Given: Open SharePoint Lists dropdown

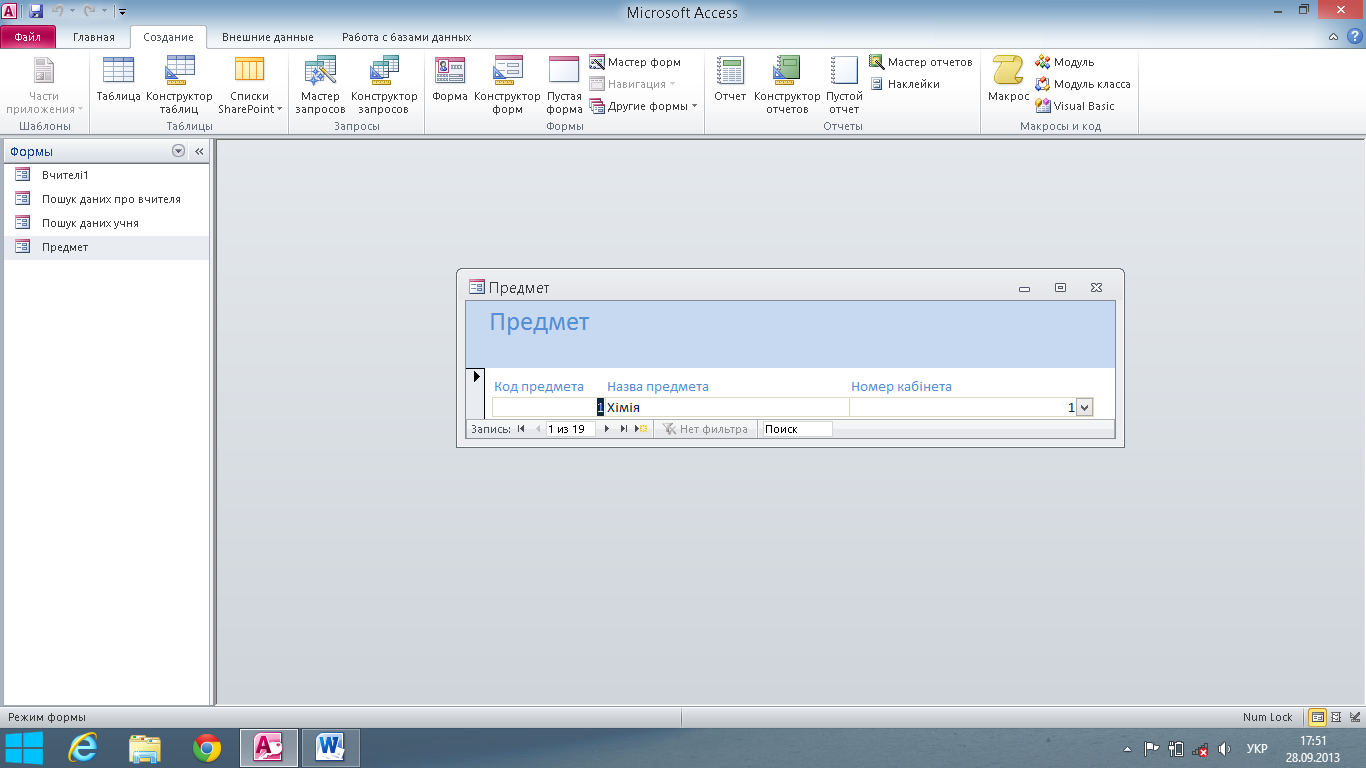Looking at the screenshot, I should pos(250,85).
